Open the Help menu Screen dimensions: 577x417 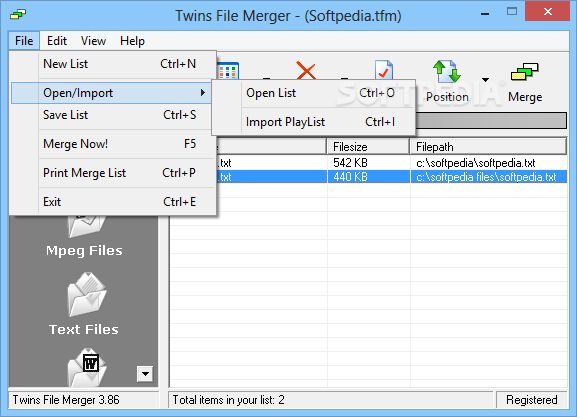132,40
